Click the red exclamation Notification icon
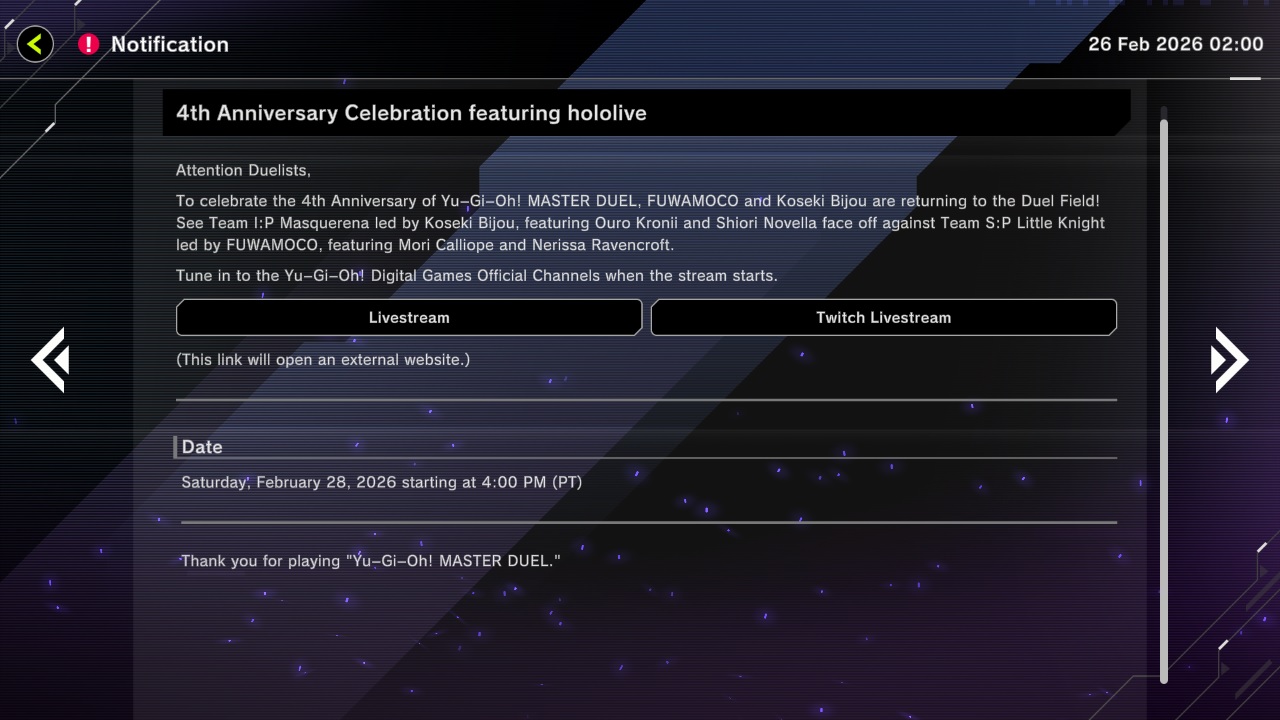Screen dimensions: 1280x720 coord(89,44)
